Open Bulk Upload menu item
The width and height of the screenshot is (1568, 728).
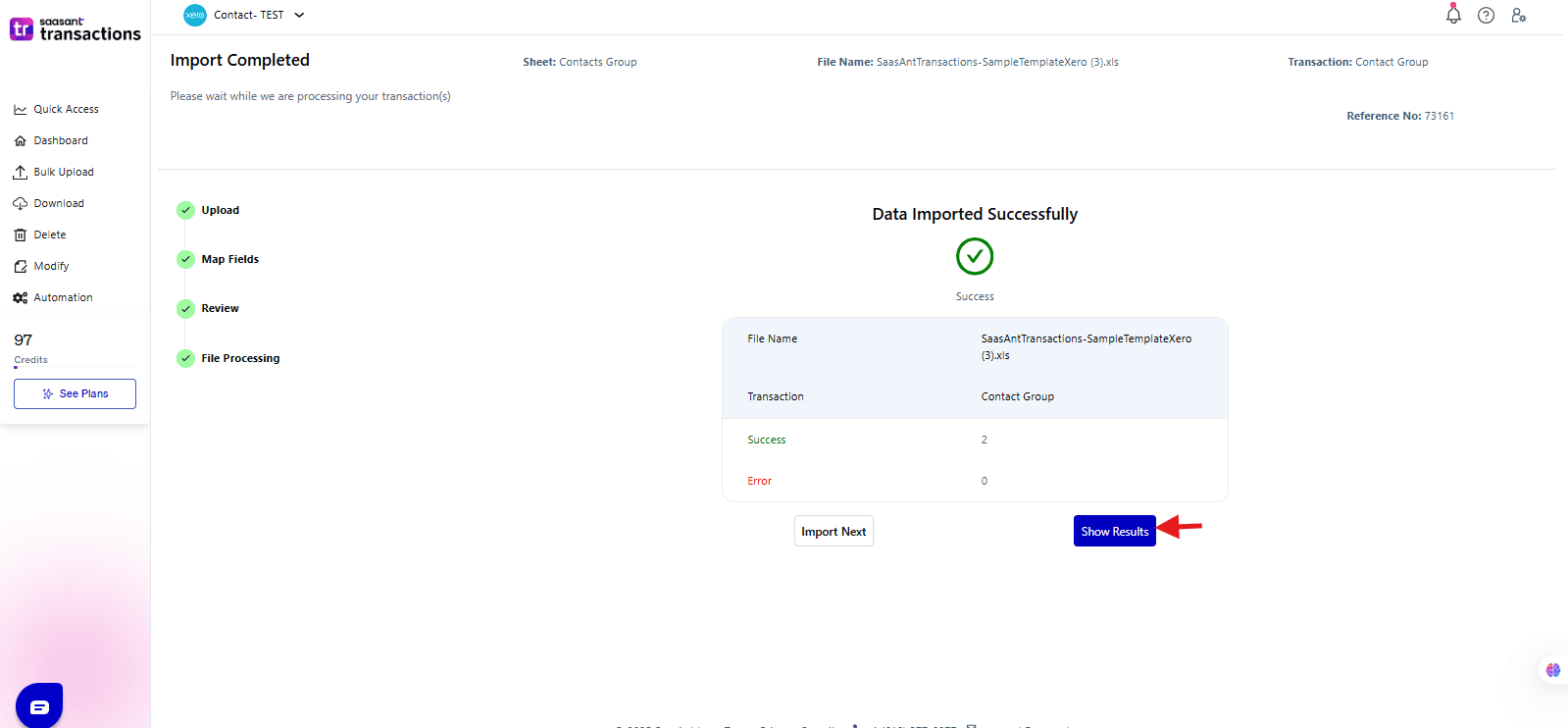(x=64, y=172)
